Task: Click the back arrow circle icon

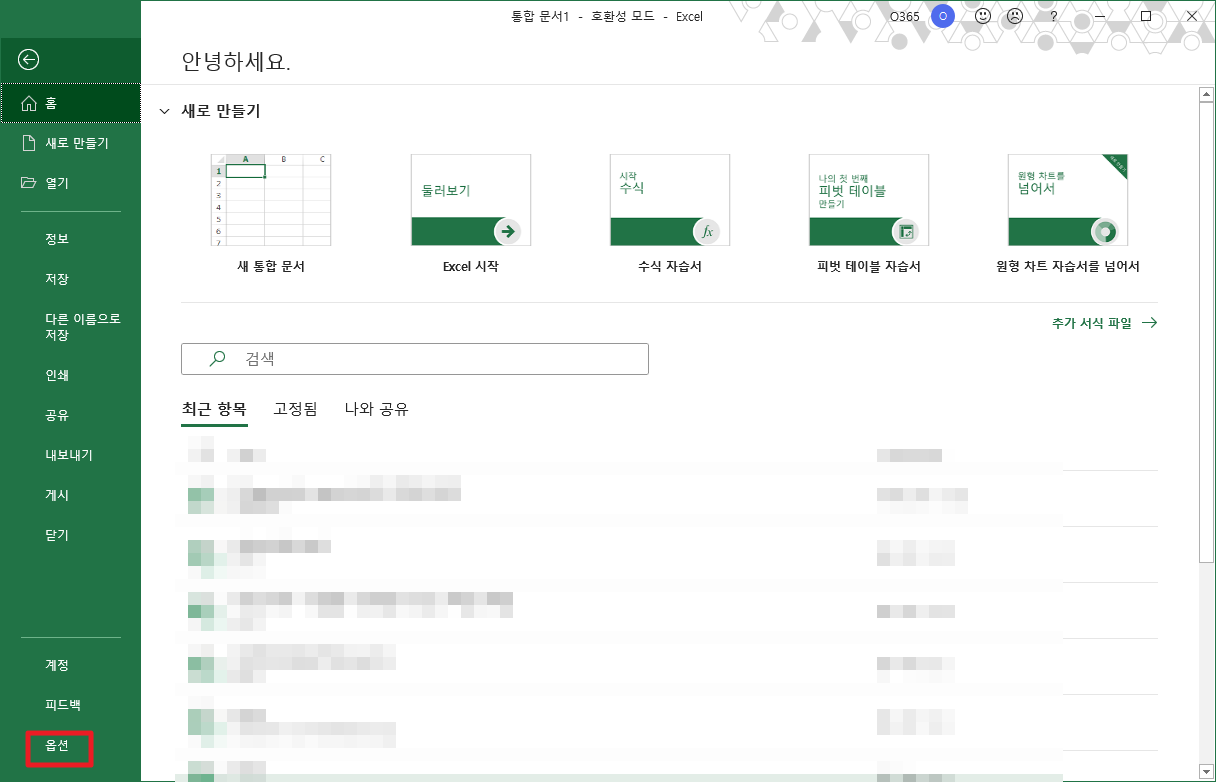Action: click(x=29, y=60)
